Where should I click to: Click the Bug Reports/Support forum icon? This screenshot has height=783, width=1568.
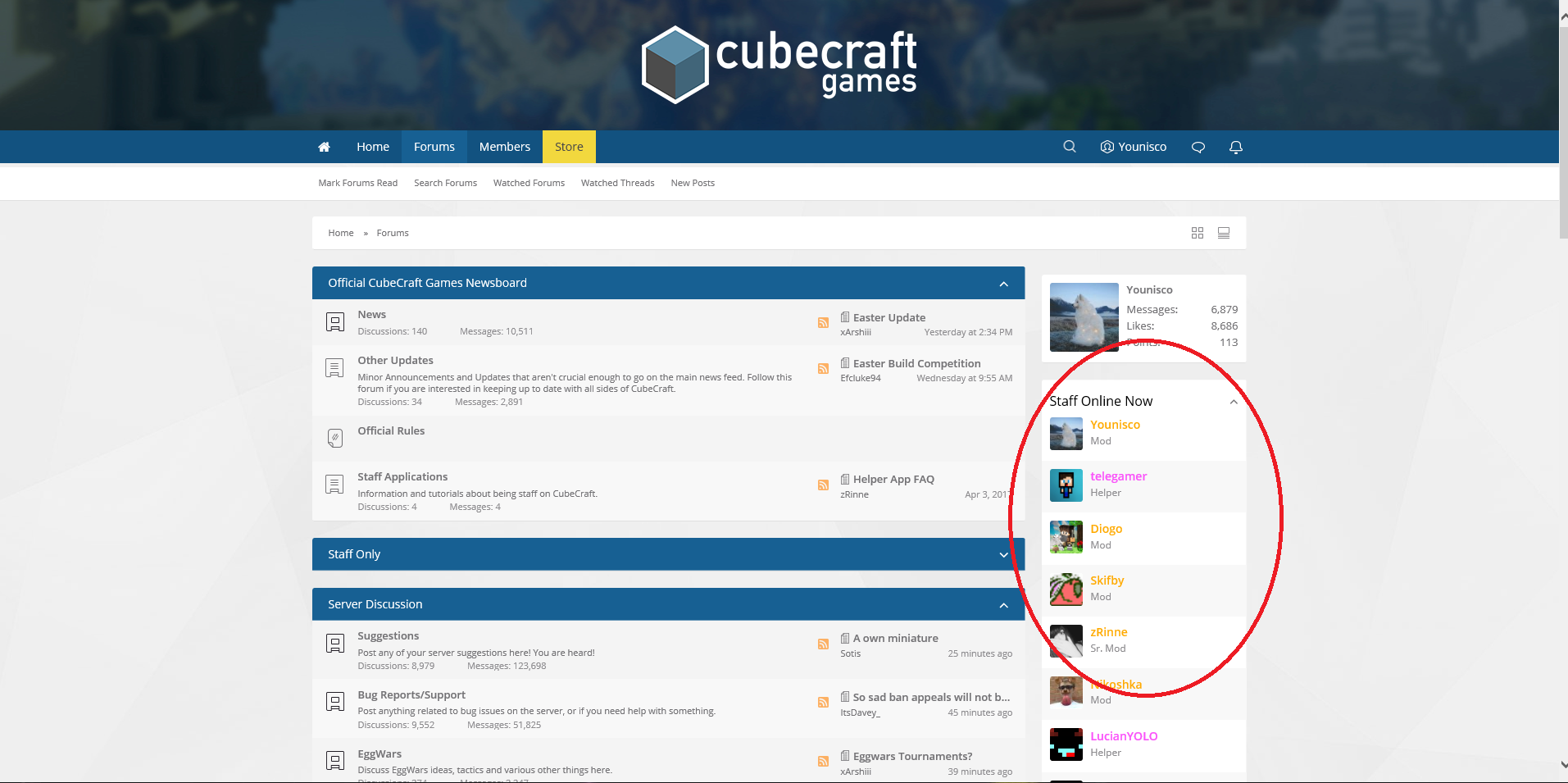(x=335, y=702)
